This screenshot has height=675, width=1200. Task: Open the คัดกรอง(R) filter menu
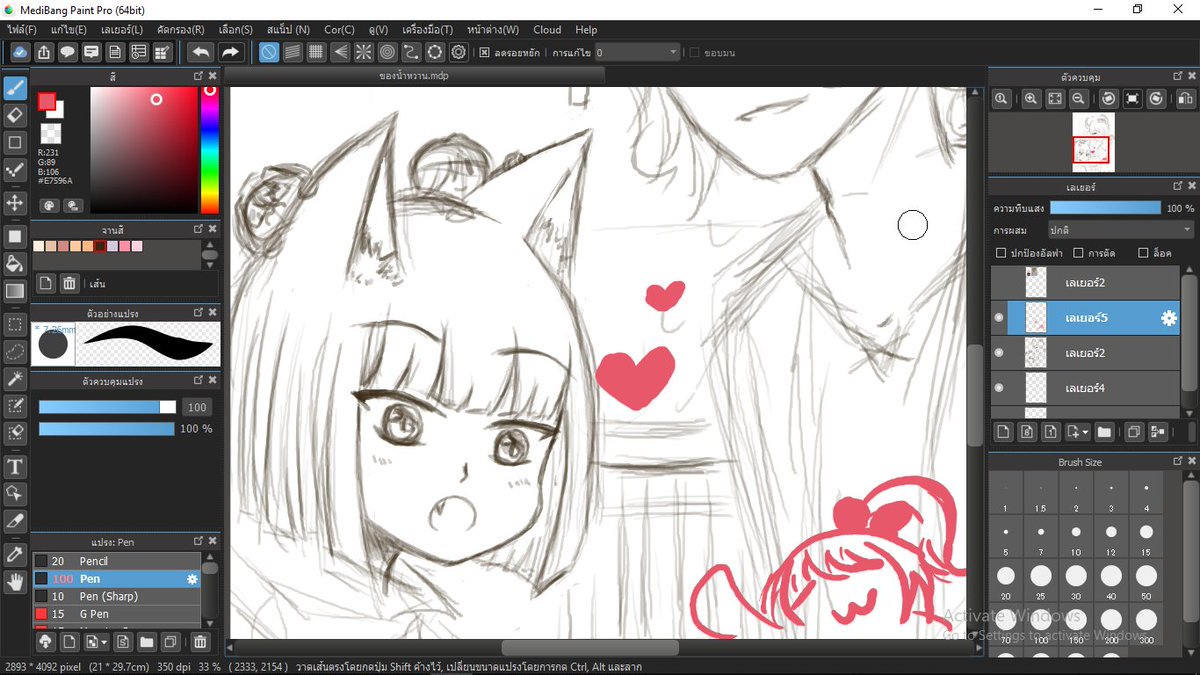point(181,30)
